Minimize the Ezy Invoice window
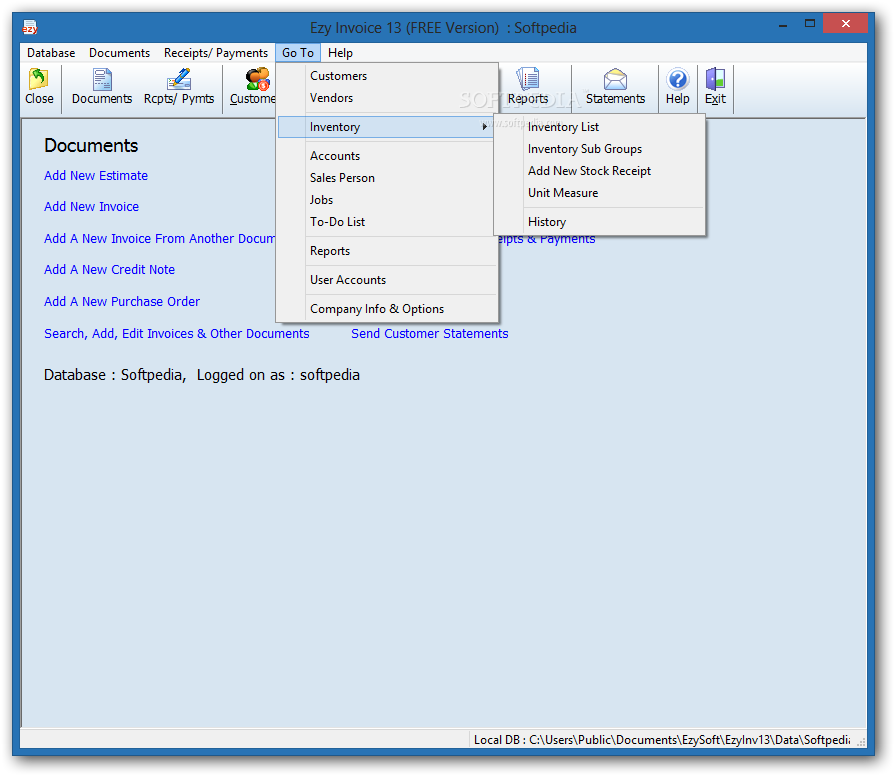Image resolution: width=895 pixels, height=776 pixels. [x=783, y=24]
